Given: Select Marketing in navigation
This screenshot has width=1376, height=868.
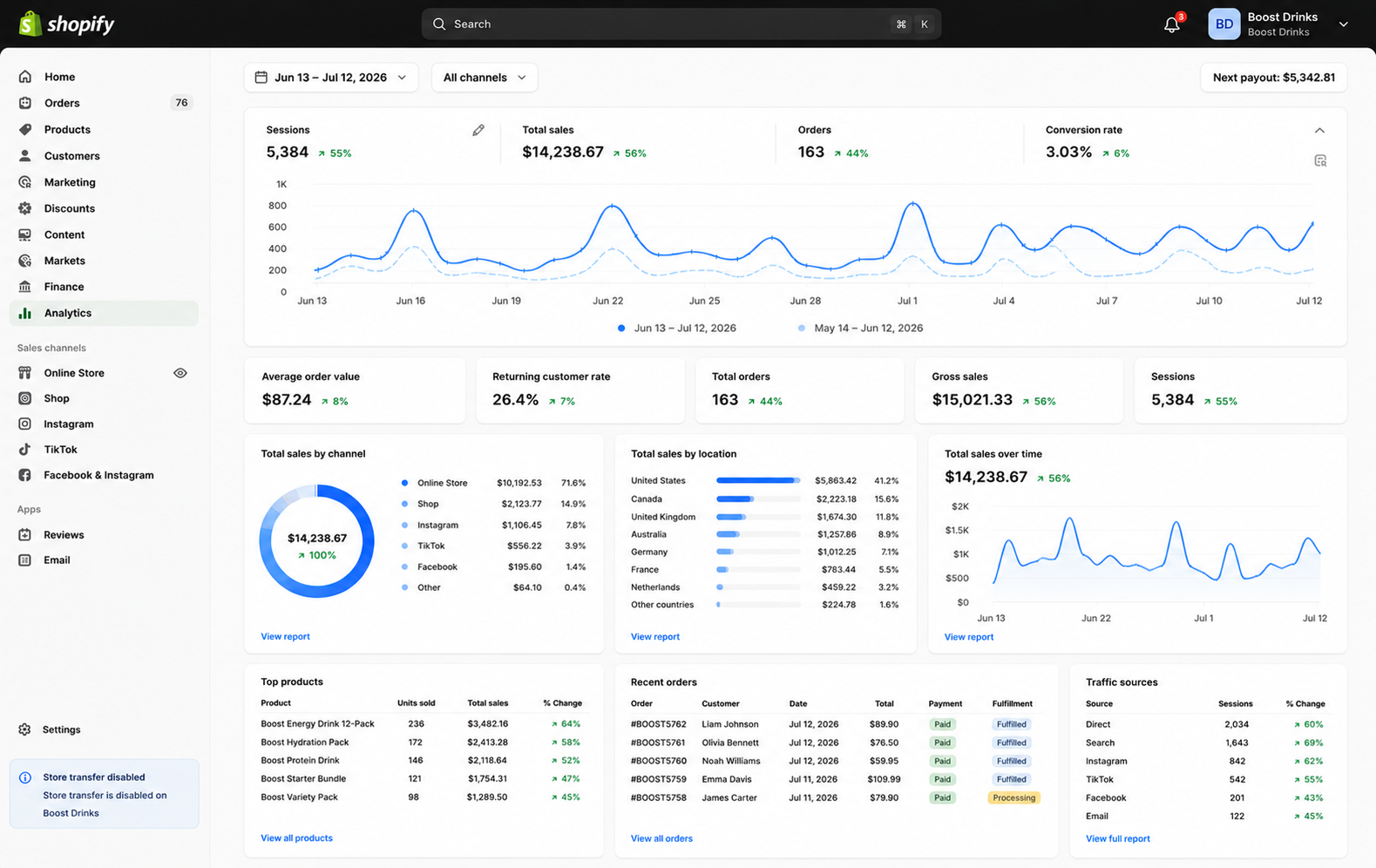Looking at the screenshot, I should pos(104,182).
